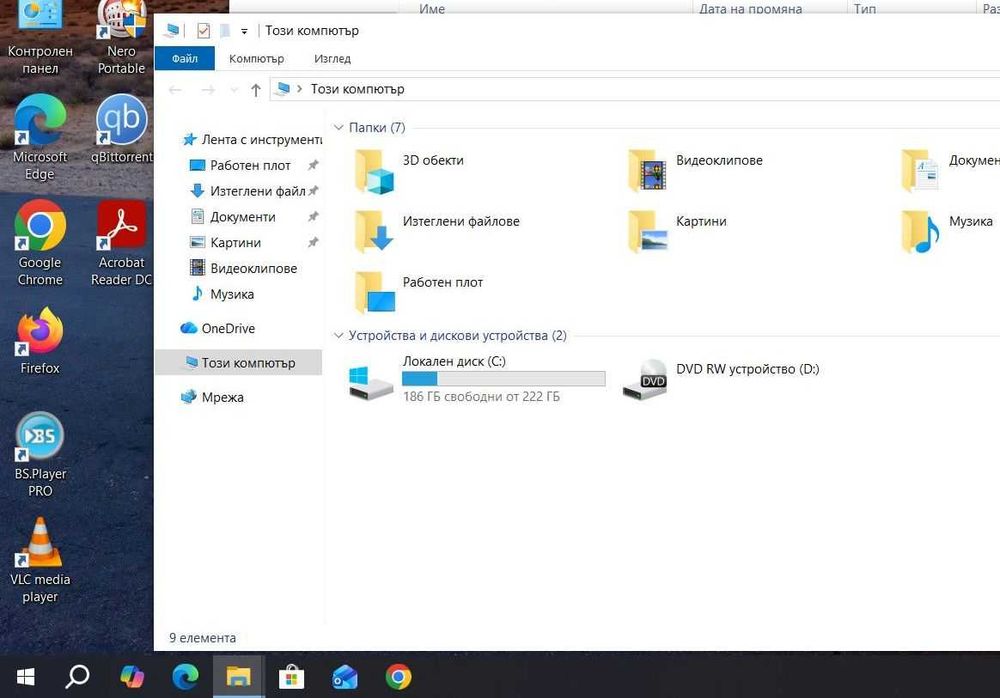Switch to the Компютър ribbon tab
The height and width of the screenshot is (698, 1000).
tap(256, 59)
